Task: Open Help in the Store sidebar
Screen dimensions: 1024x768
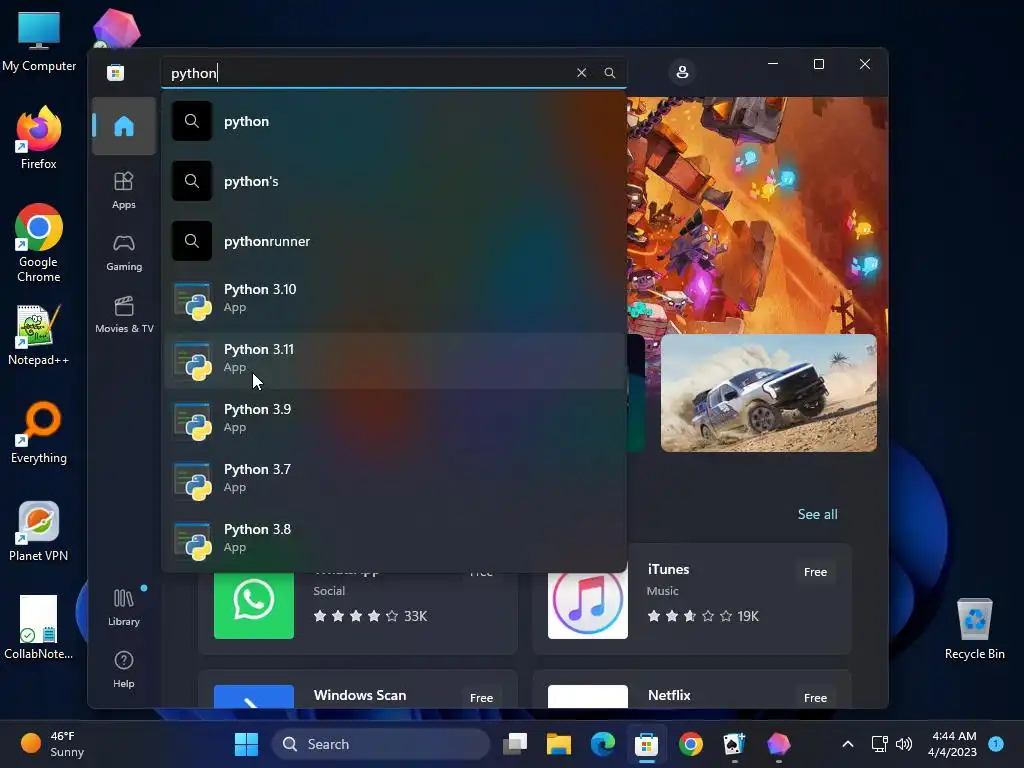Action: (x=124, y=669)
